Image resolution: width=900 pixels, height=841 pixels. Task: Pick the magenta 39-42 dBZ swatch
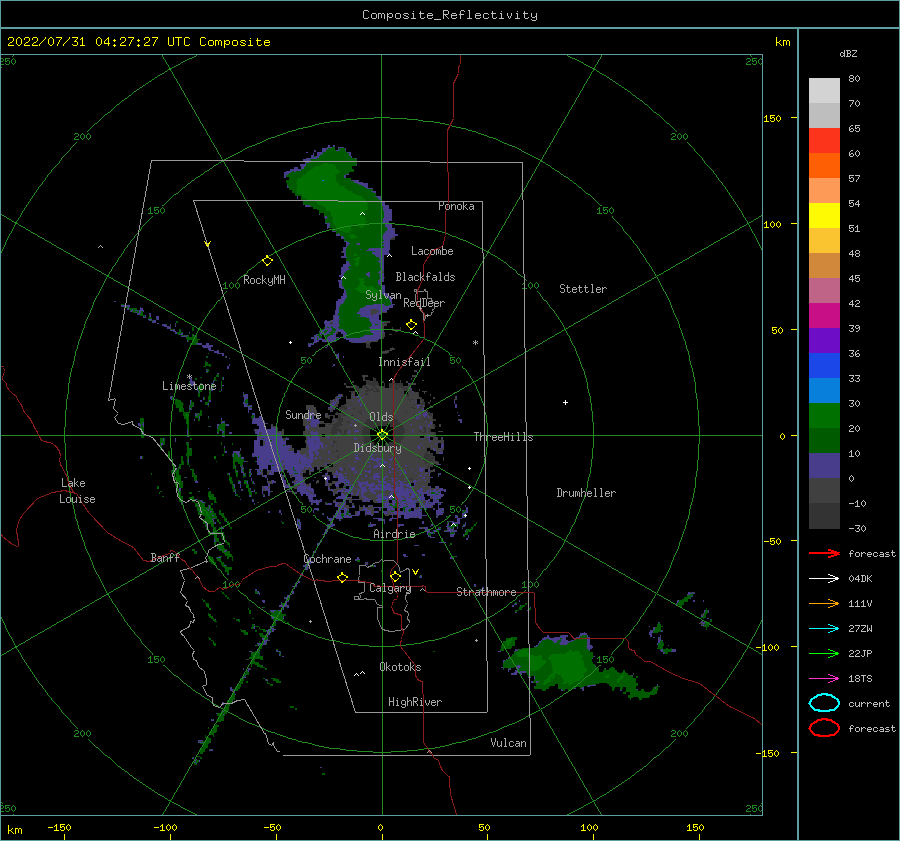point(824,316)
